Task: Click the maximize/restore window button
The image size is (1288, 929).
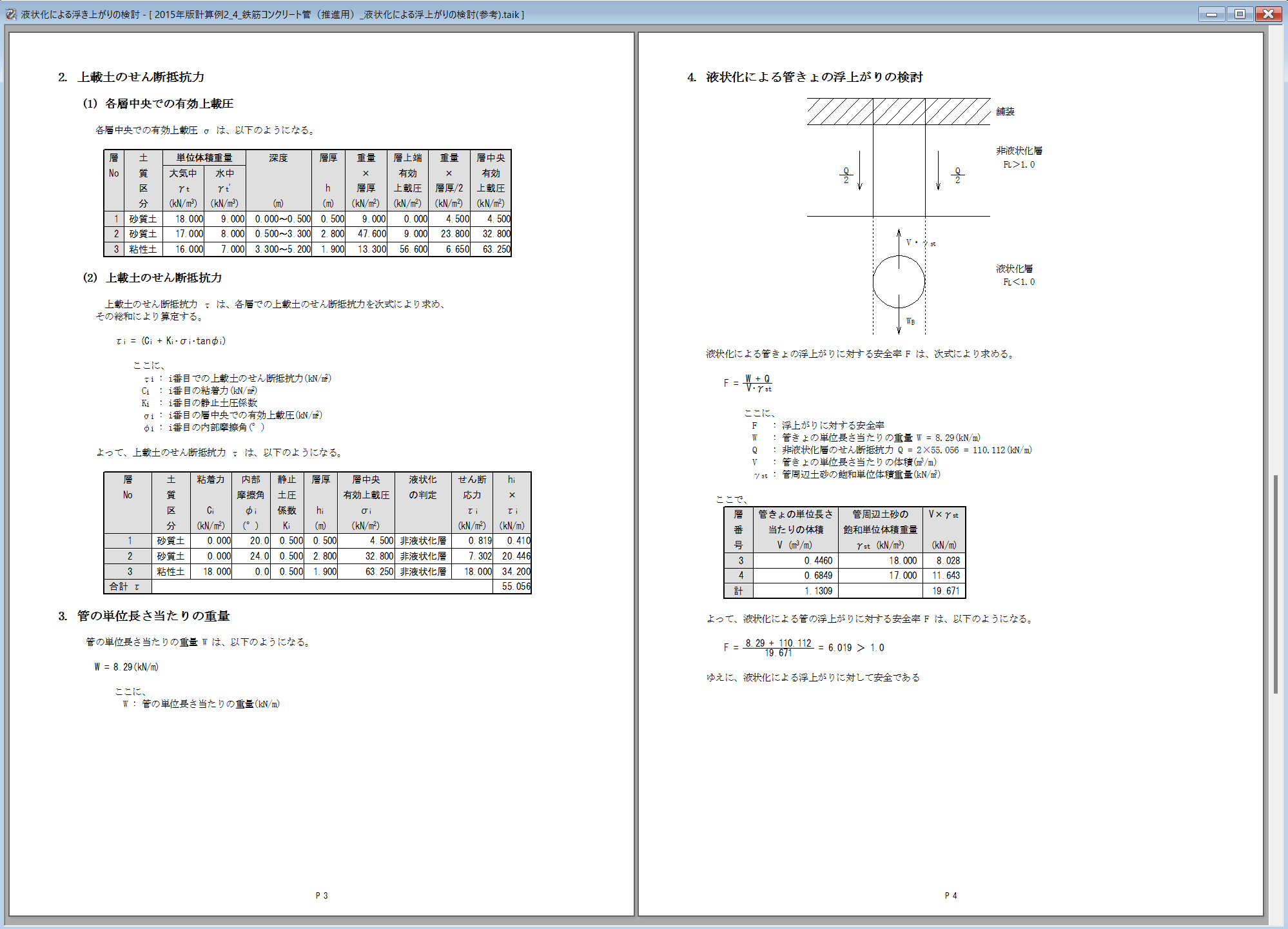Action: click(x=1240, y=14)
